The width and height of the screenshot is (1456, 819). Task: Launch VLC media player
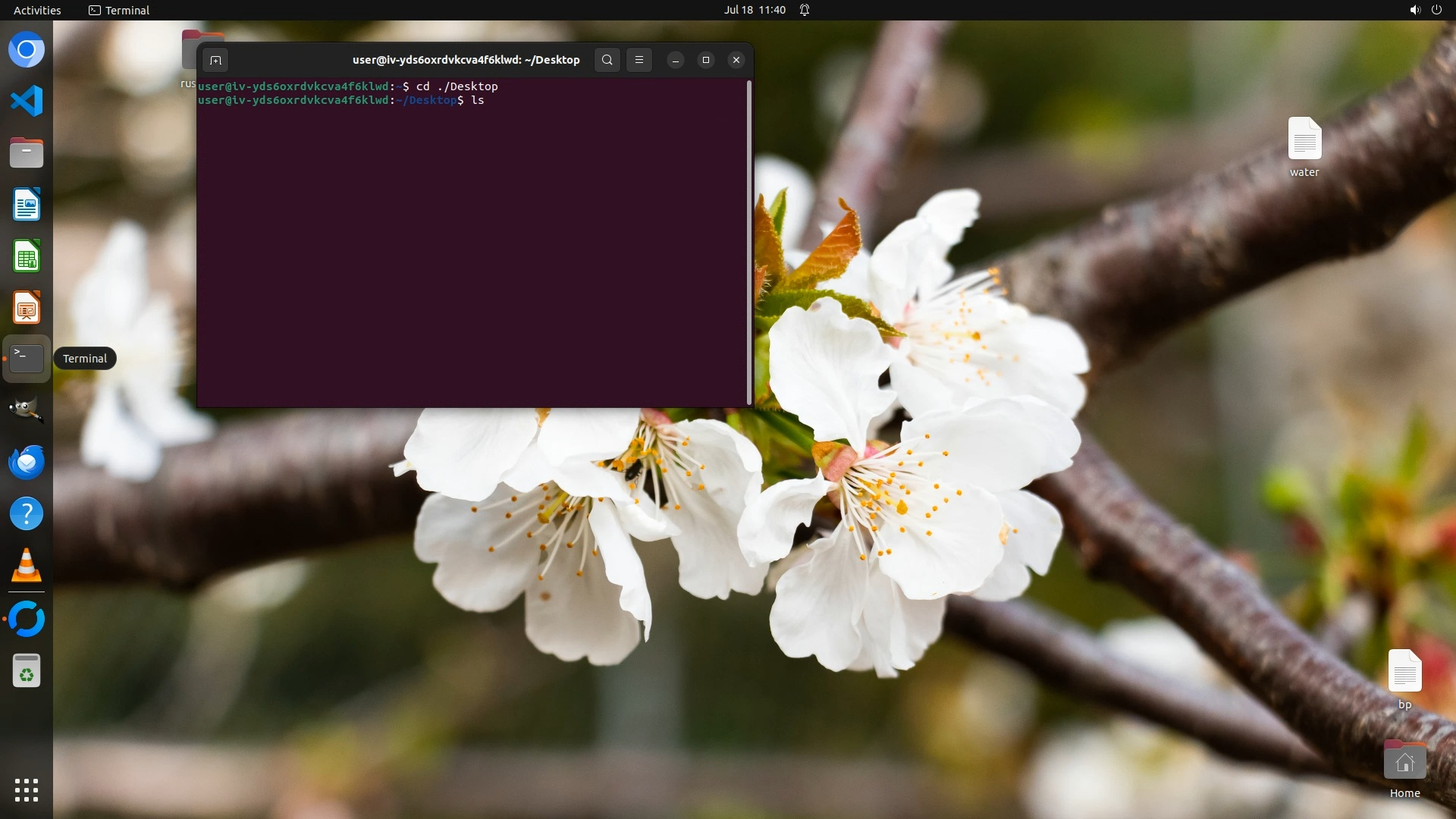(27, 566)
